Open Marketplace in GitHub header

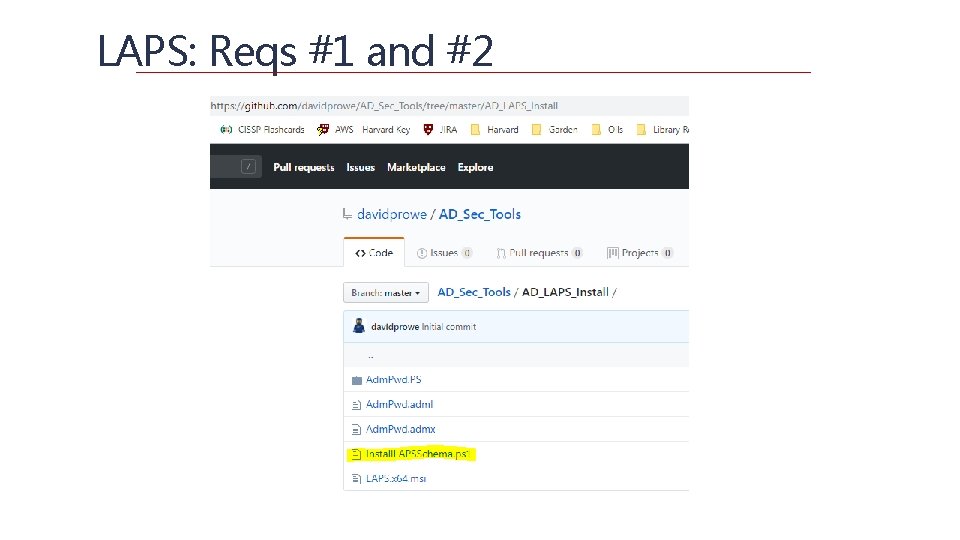tap(416, 167)
